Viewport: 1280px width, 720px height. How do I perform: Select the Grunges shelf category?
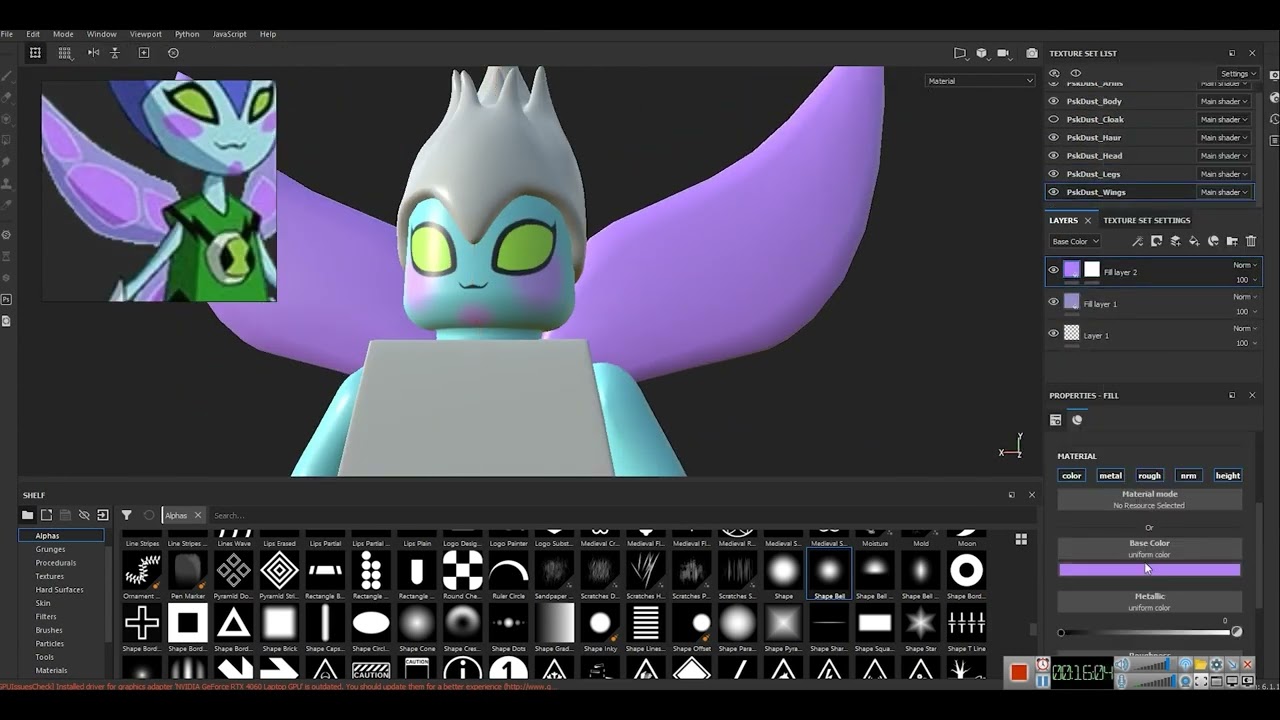51,549
